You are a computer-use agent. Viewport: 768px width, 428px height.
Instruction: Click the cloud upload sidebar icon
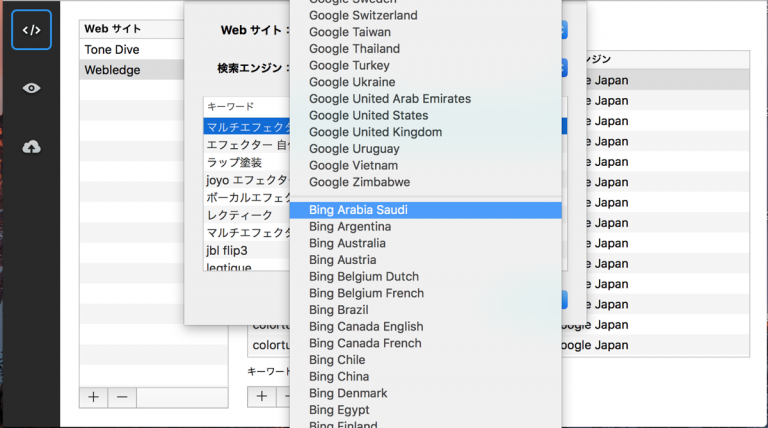[31, 147]
